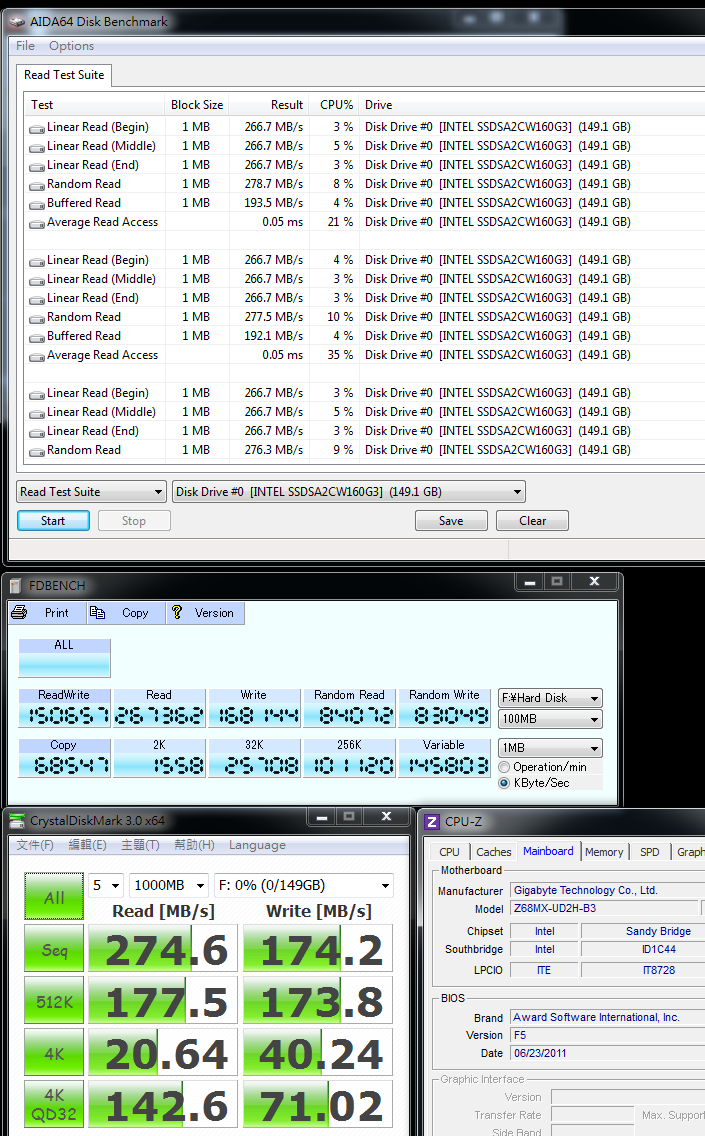Click the Seq read 274.6 result
This screenshot has height=1136, width=705.
[x=163, y=948]
